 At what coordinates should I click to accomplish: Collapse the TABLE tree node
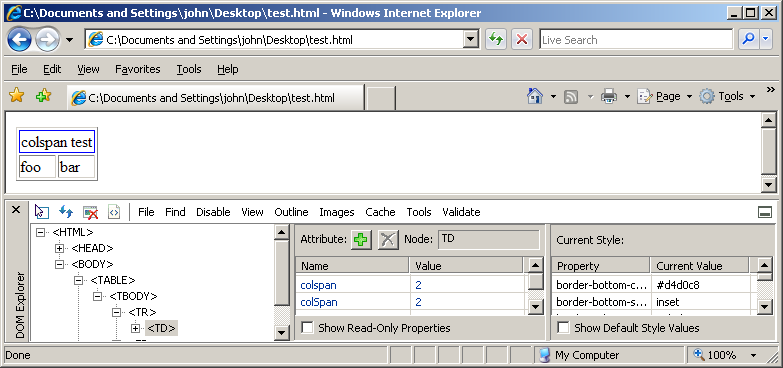pyautogui.click(x=78, y=280)
